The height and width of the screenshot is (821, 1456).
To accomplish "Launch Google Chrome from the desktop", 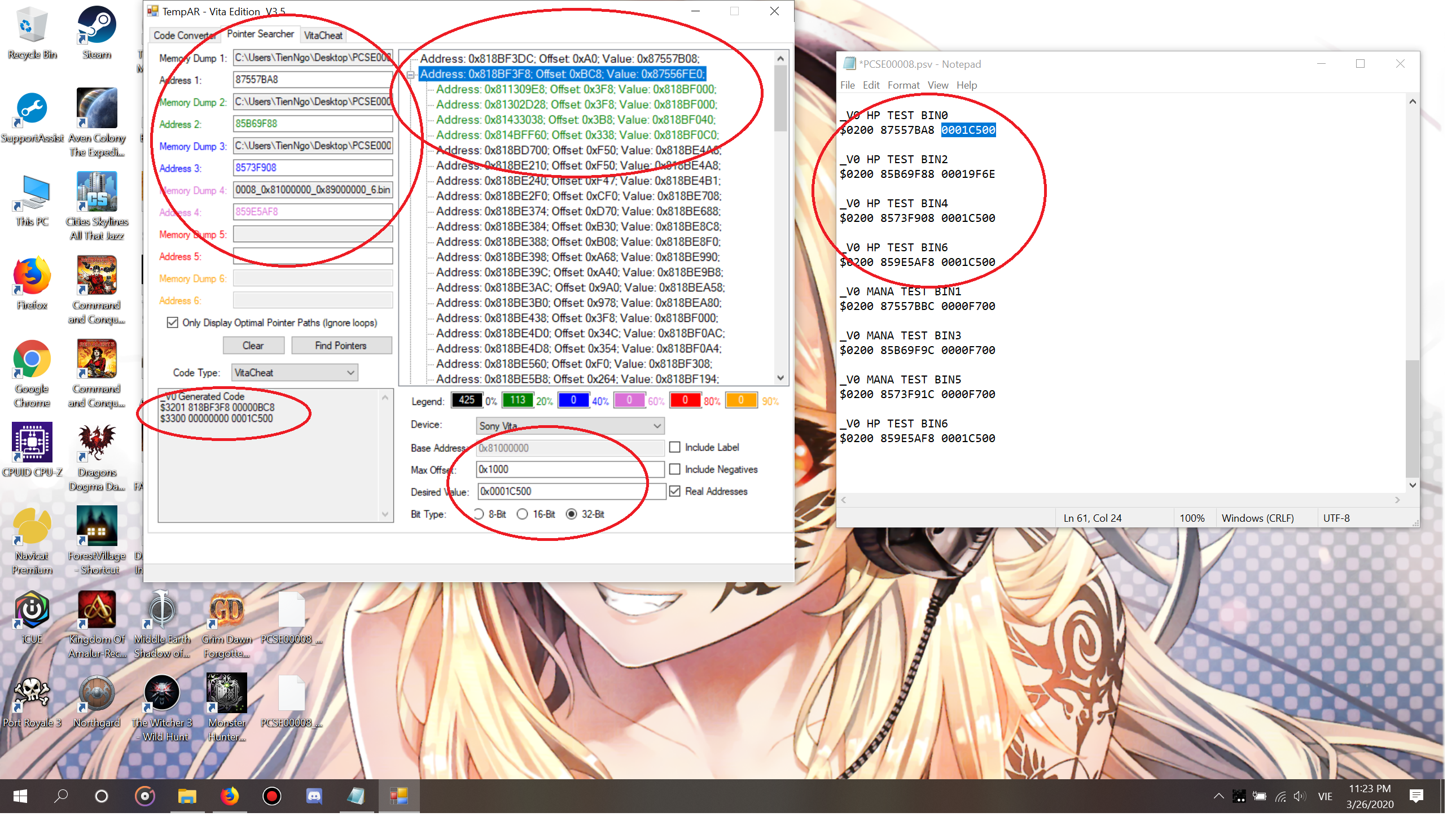I will [x=32, y=374].
